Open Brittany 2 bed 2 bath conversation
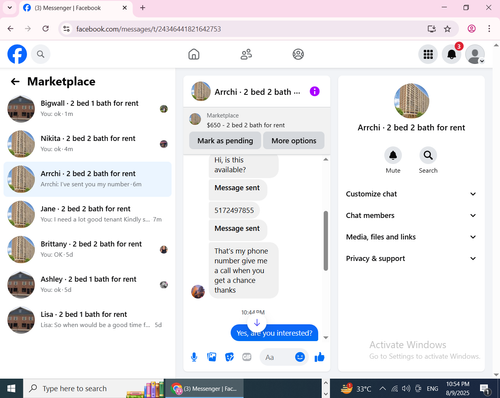The height and width of the screenshot is (398, 500). click(87, 249)
